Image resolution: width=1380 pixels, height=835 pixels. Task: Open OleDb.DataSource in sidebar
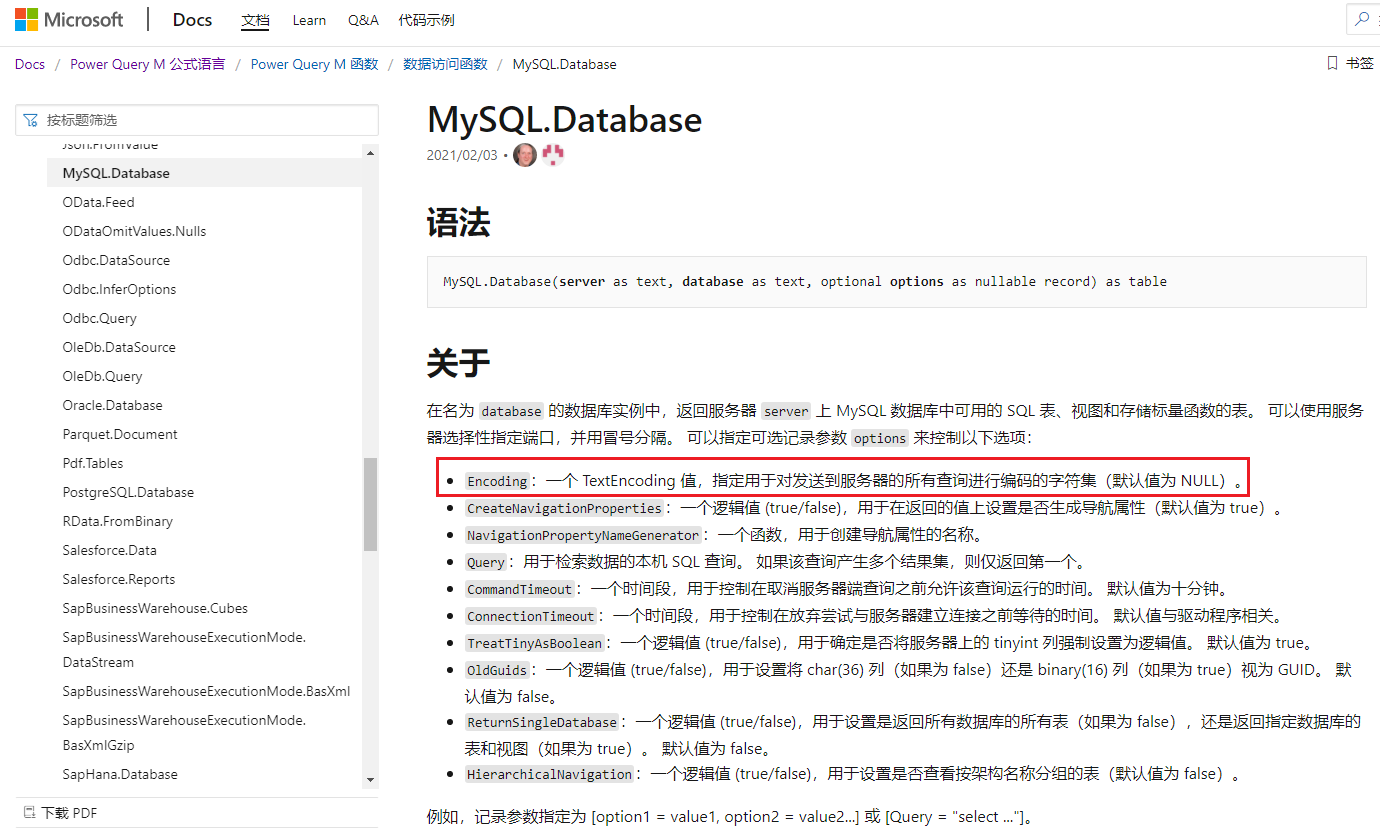(119, 347)
